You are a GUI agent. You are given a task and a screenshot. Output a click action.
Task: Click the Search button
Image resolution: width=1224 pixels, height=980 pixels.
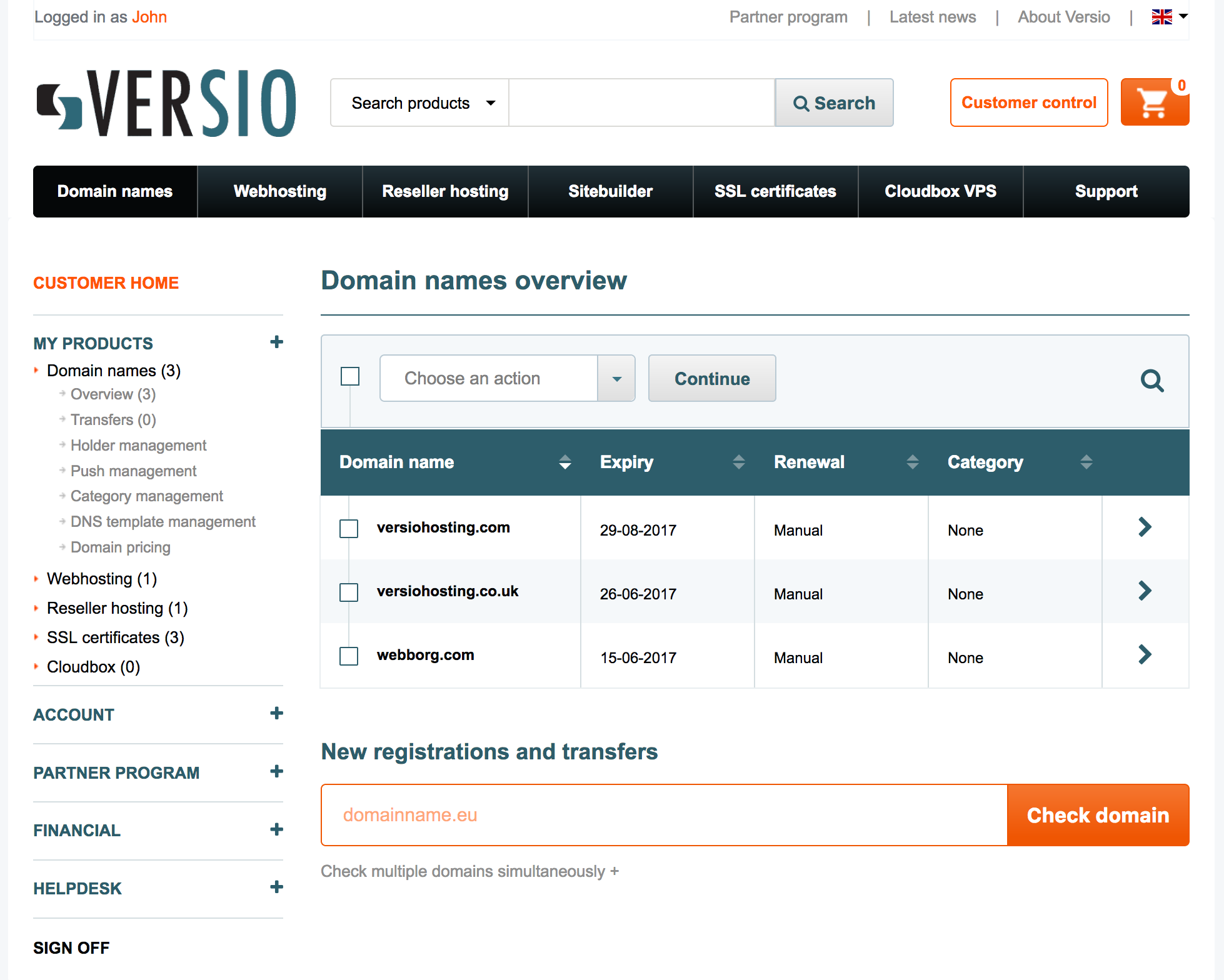[834, 102]
